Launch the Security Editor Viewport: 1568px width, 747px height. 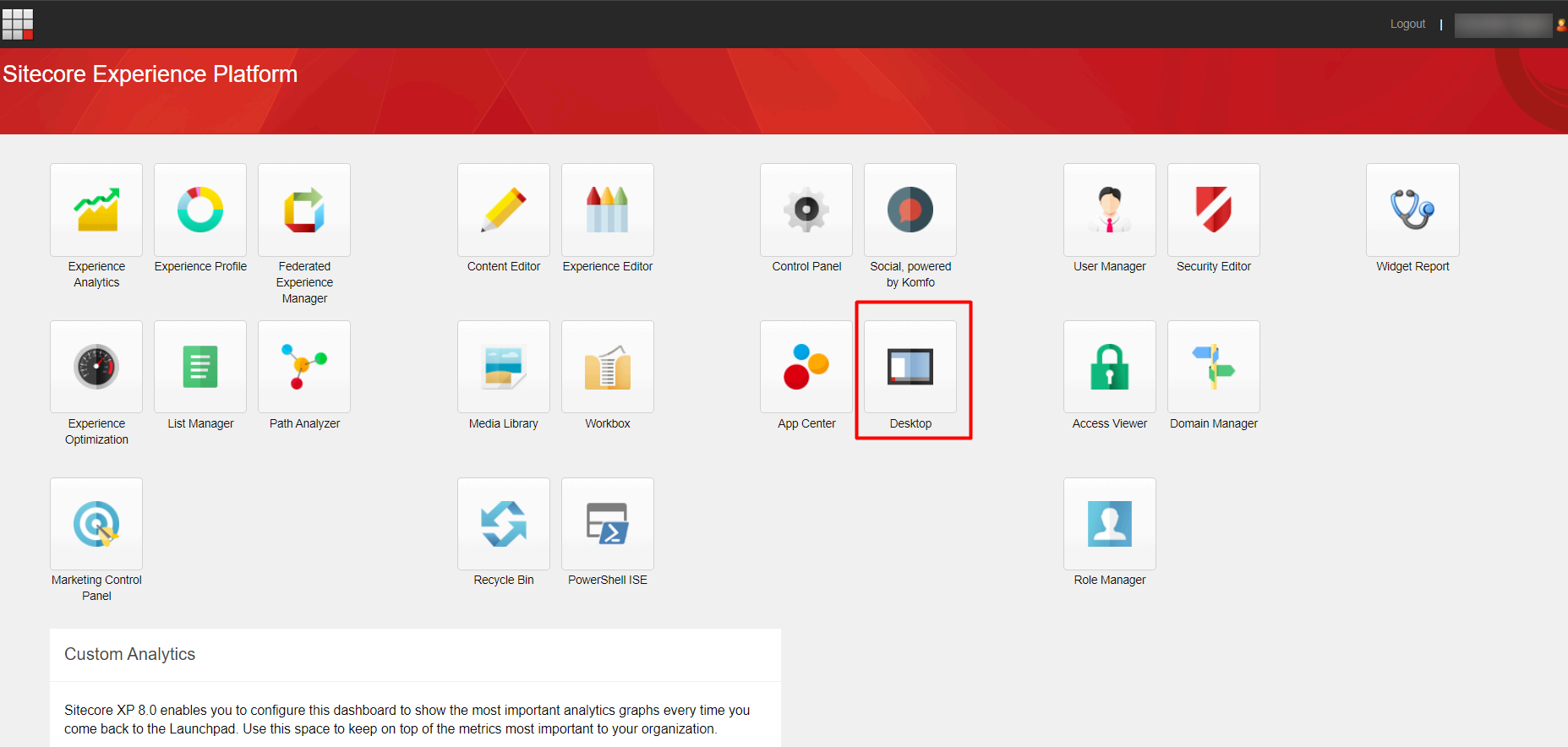pos(1214,210)
